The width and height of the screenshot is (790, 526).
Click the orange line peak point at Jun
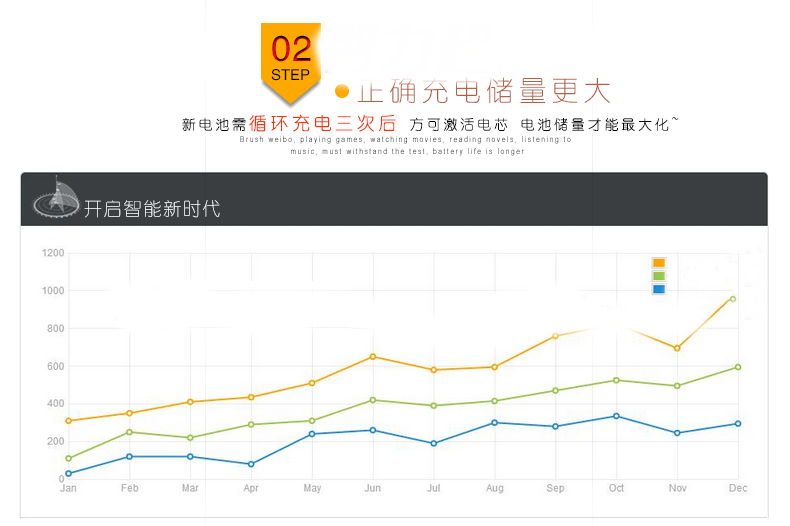(373, 357)
